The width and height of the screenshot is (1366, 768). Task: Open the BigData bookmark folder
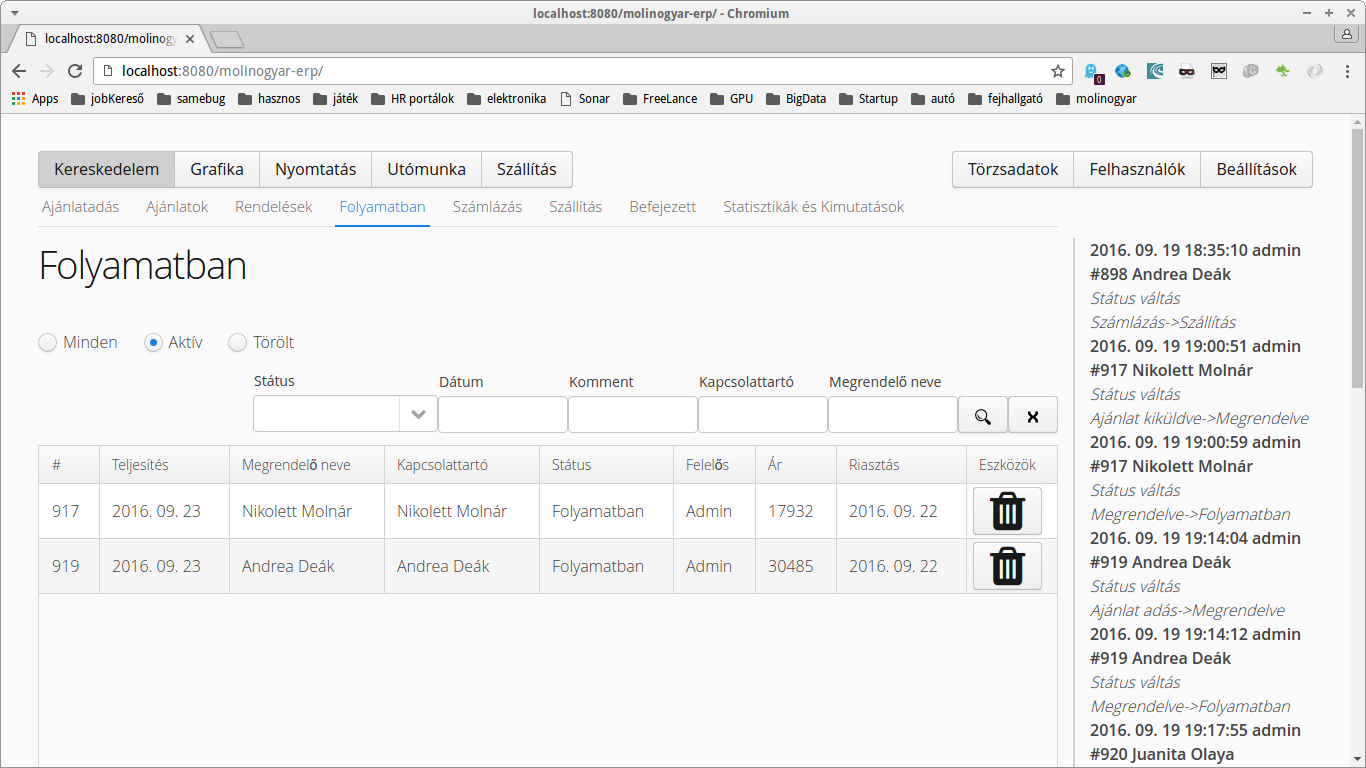pyautogui.click(x=796, y=99)
